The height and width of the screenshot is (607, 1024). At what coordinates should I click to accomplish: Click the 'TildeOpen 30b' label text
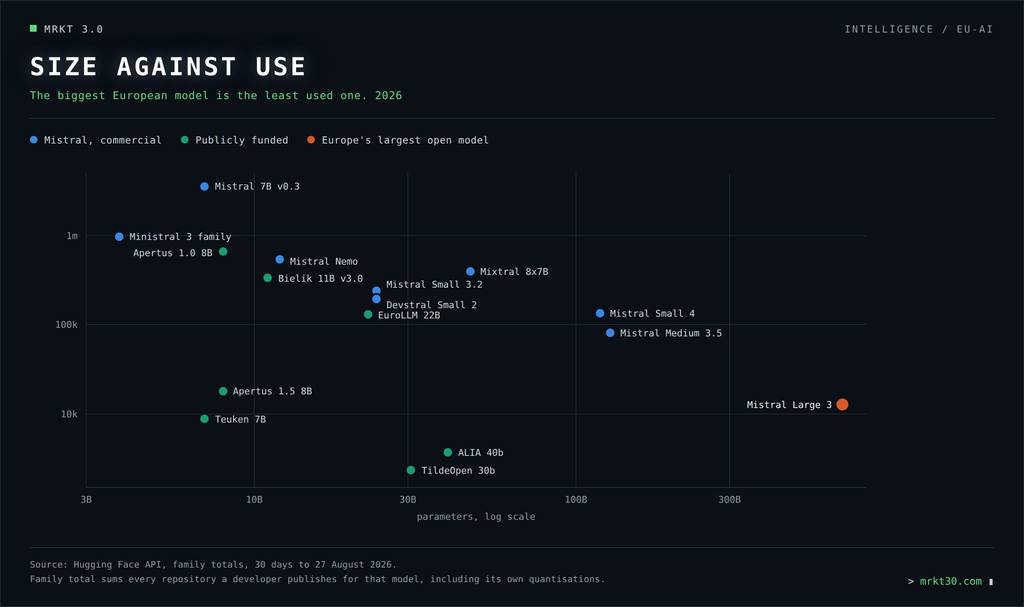(458, 470)
